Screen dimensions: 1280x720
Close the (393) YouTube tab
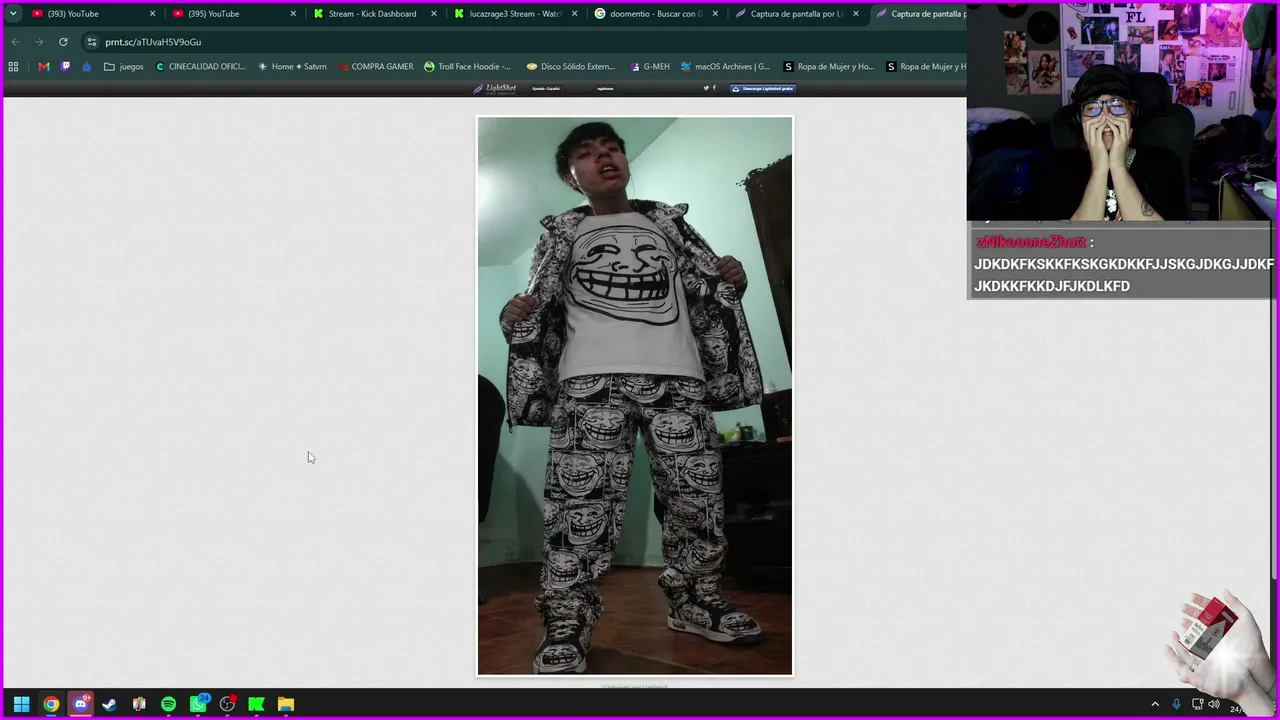(x=152, y=14)
